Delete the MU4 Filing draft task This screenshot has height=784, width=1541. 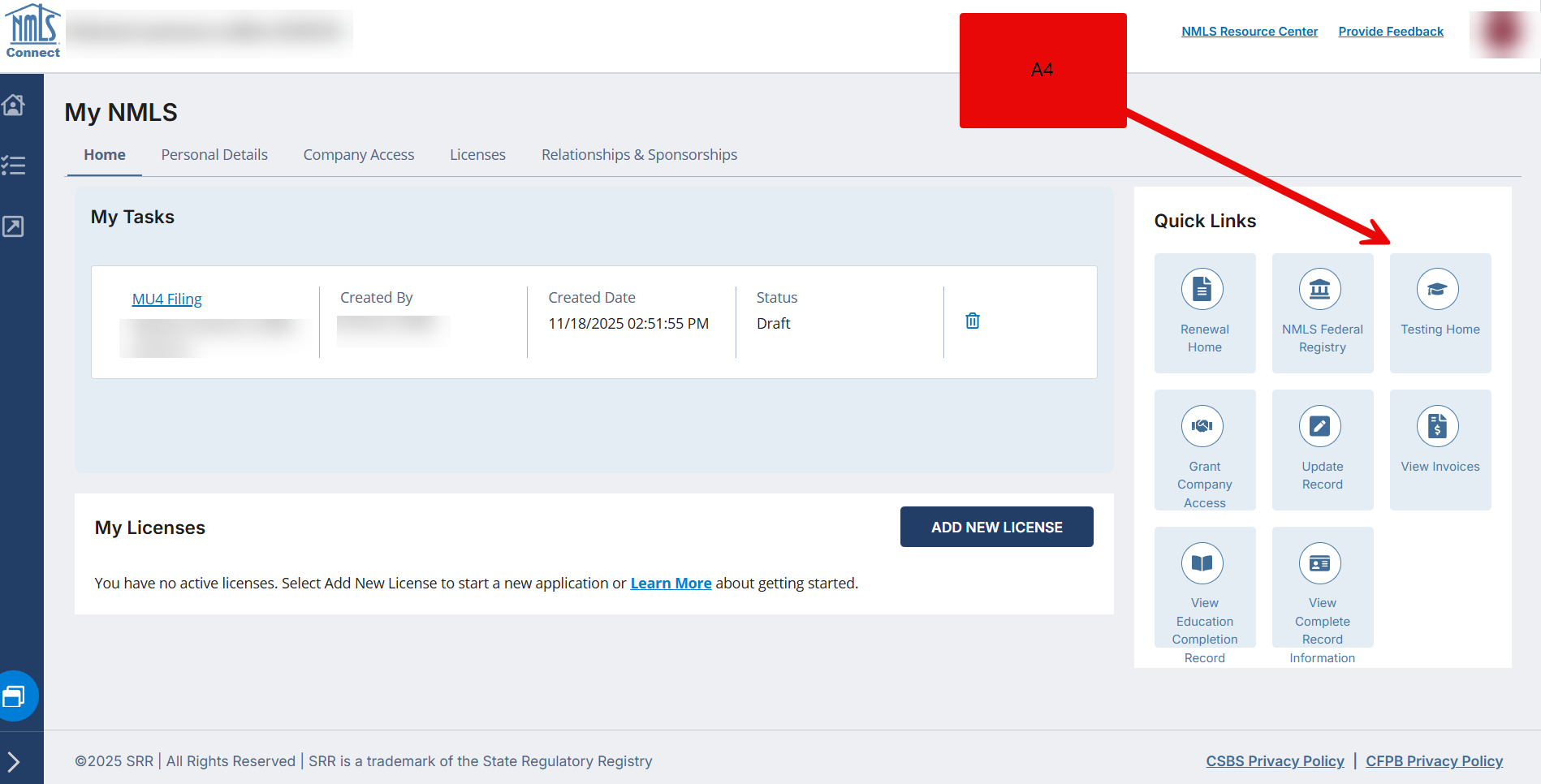pyautogui.click(x=972, y=321)
